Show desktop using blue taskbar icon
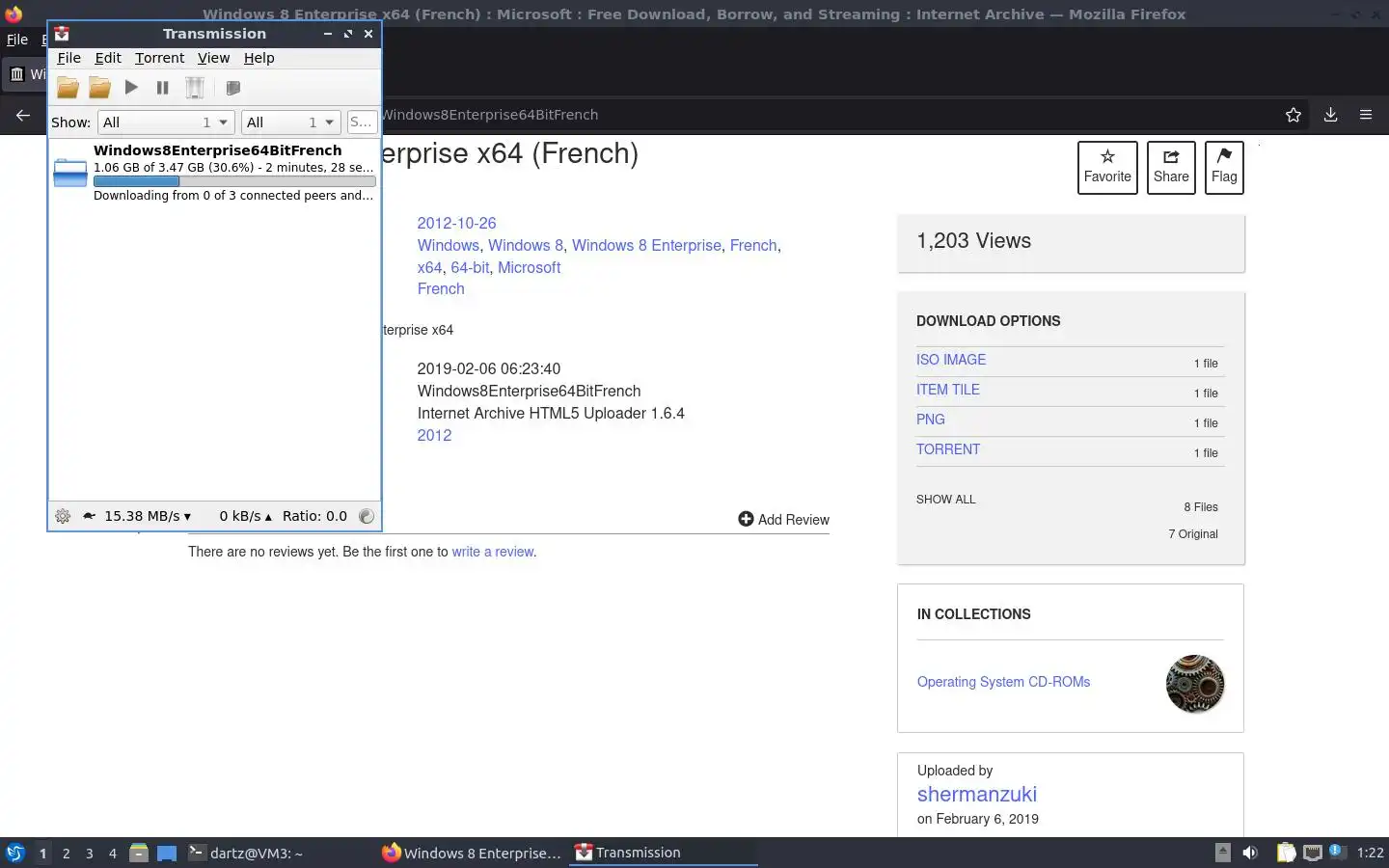The image size is (1389, 868). coord(167,853)
